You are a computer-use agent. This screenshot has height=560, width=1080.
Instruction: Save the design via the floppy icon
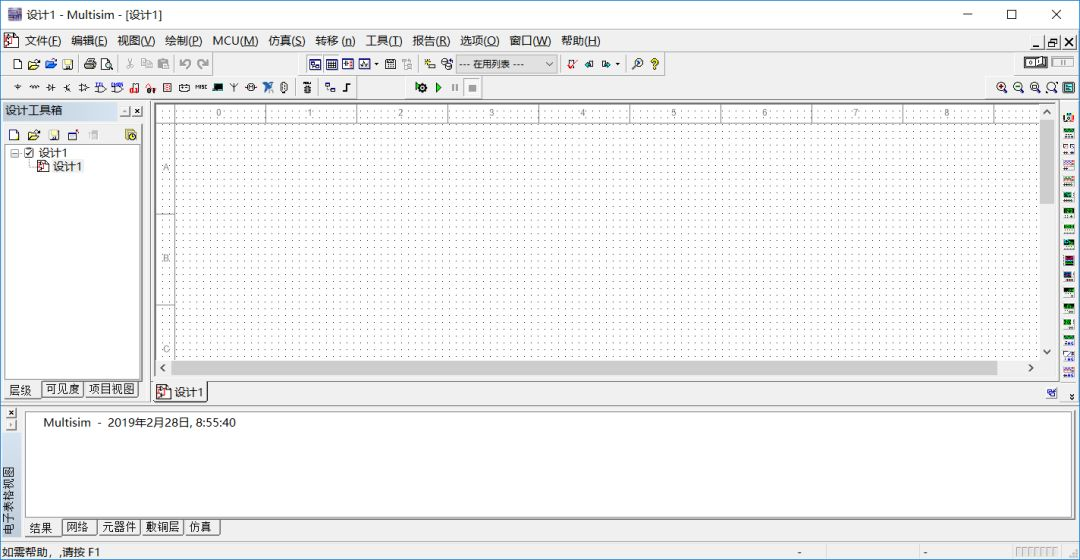[68, 64]
